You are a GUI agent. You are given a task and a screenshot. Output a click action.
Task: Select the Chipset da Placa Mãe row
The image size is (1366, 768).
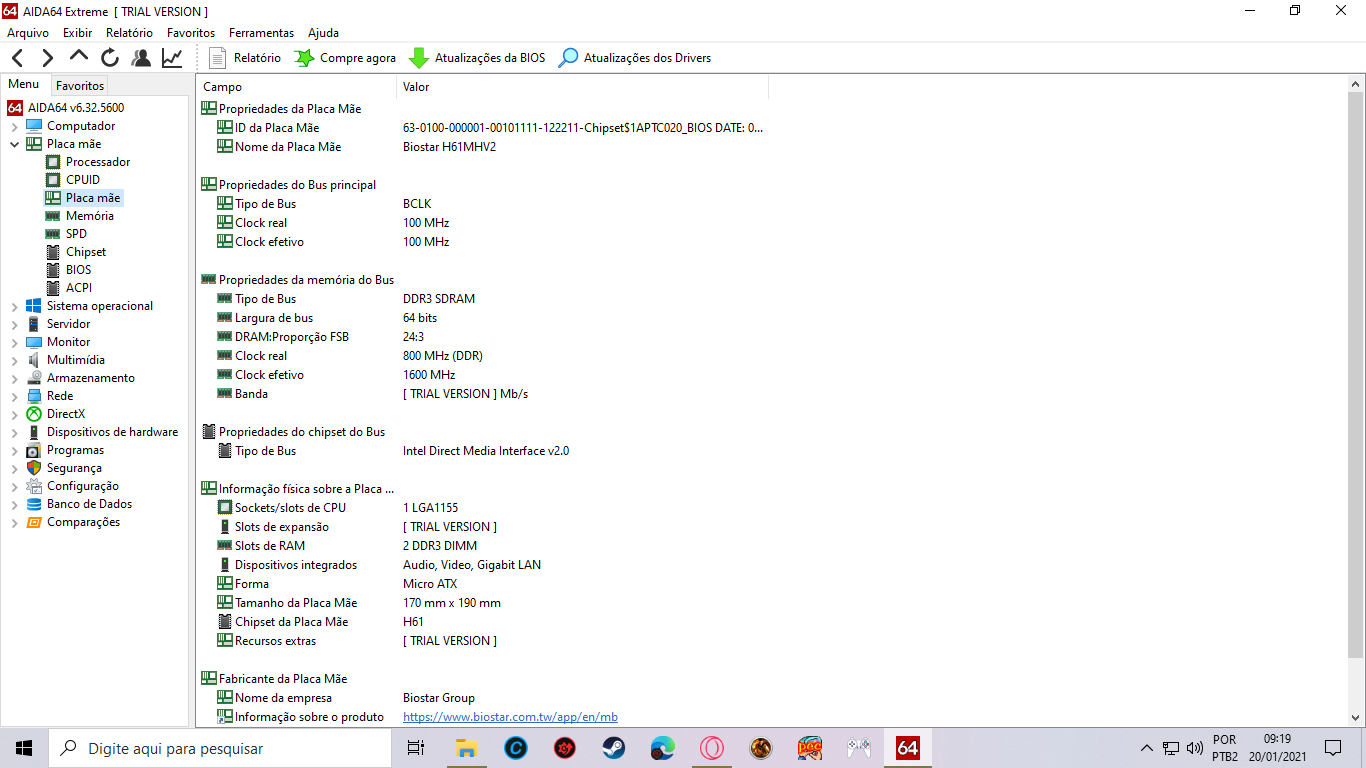point(483,622)
